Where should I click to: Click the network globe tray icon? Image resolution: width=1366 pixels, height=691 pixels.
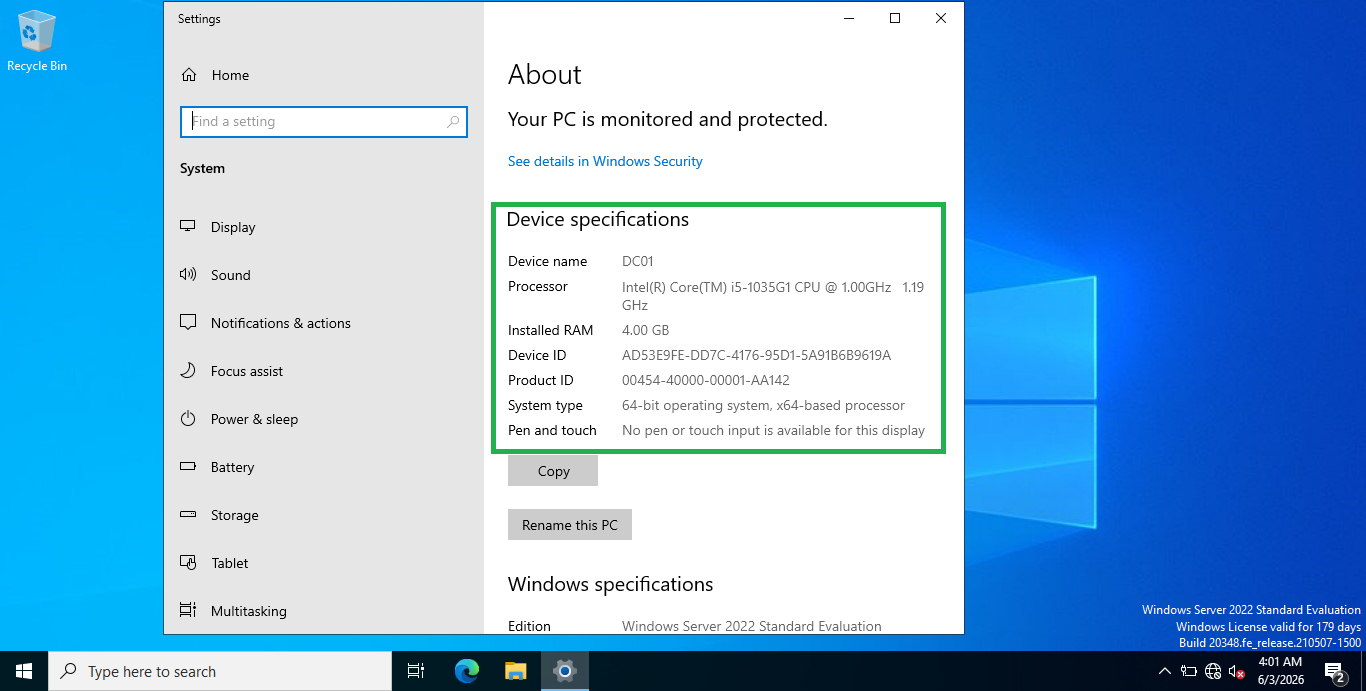(1213, 671)
